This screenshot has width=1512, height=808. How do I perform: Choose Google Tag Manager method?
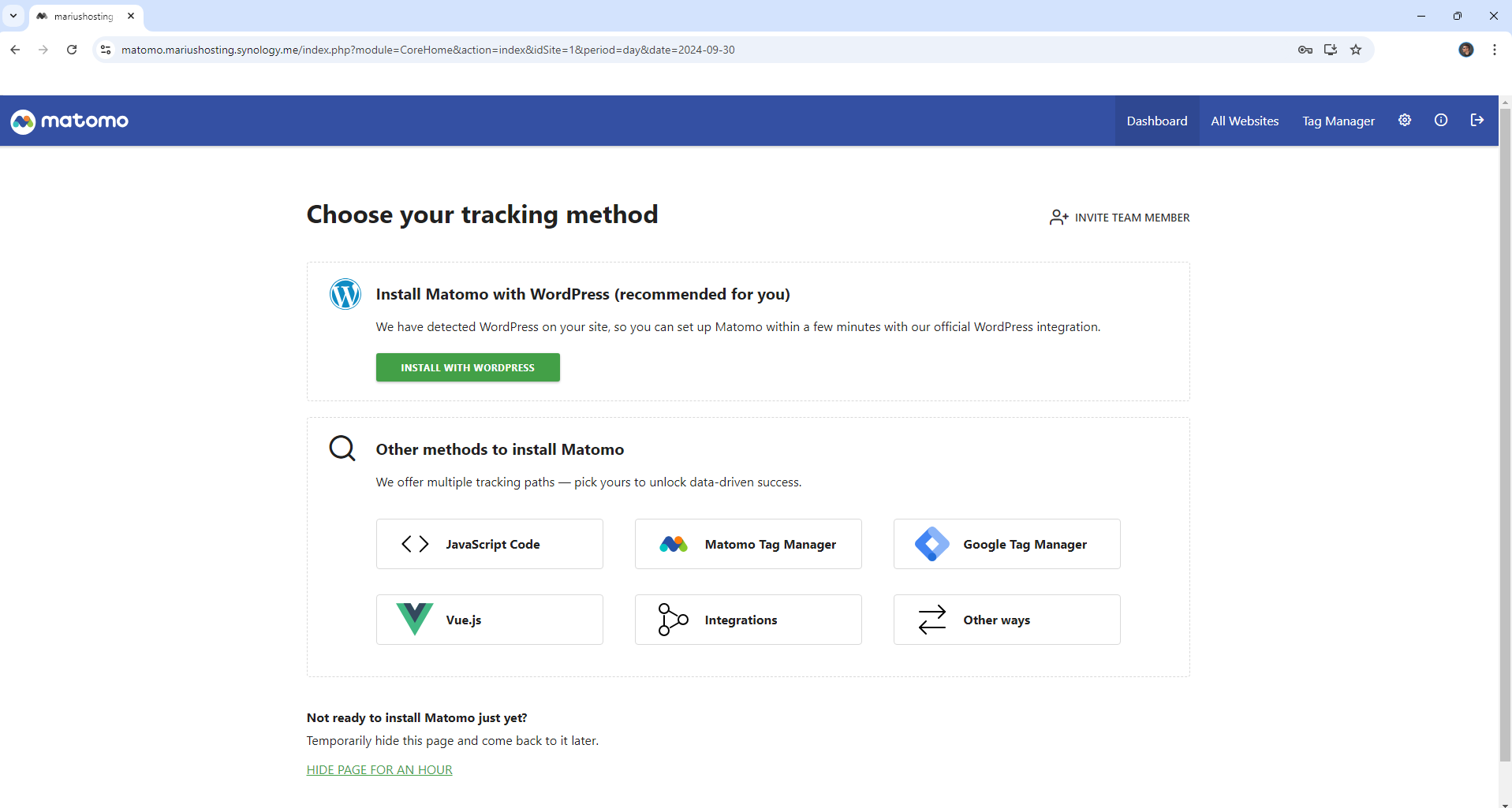coord(1007,544)
